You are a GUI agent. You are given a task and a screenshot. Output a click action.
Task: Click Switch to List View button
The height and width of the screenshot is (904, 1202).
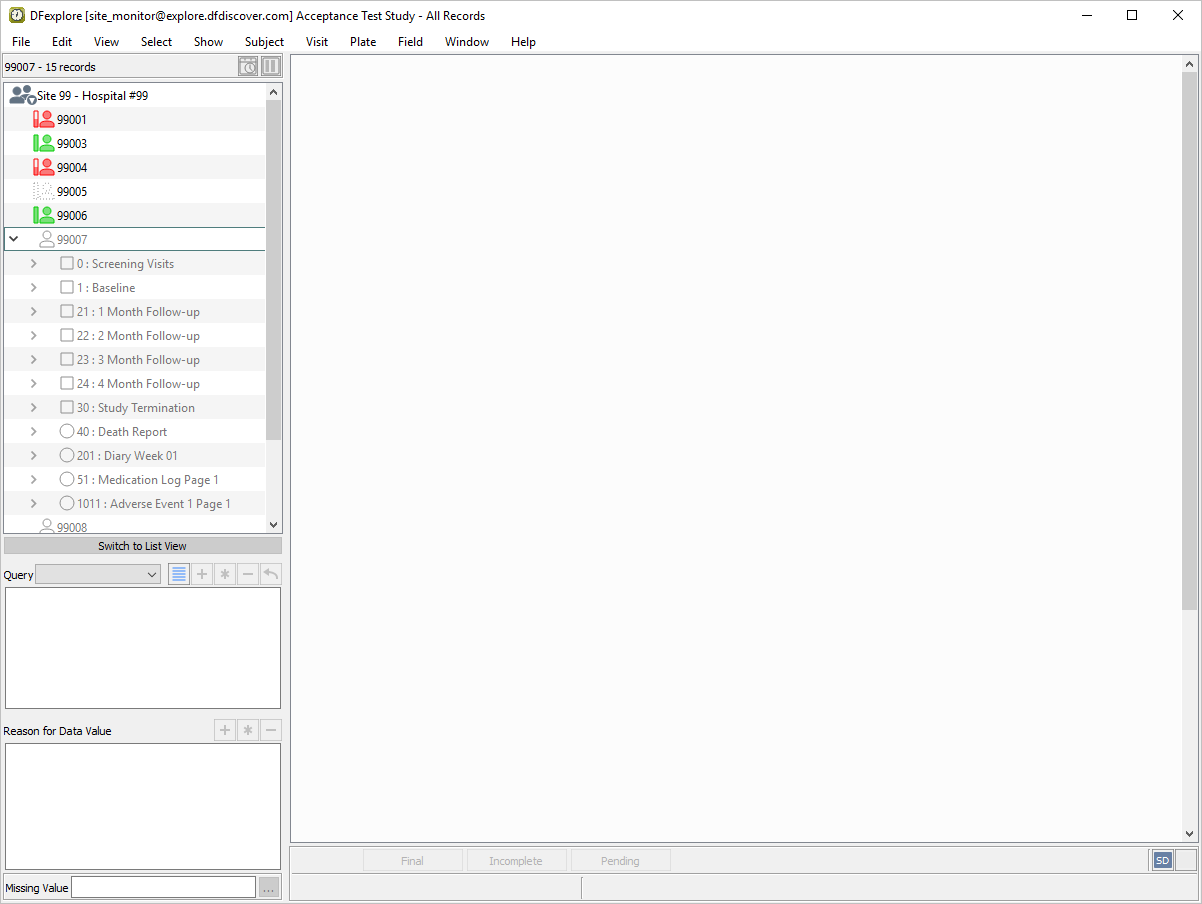pos(143,546)
